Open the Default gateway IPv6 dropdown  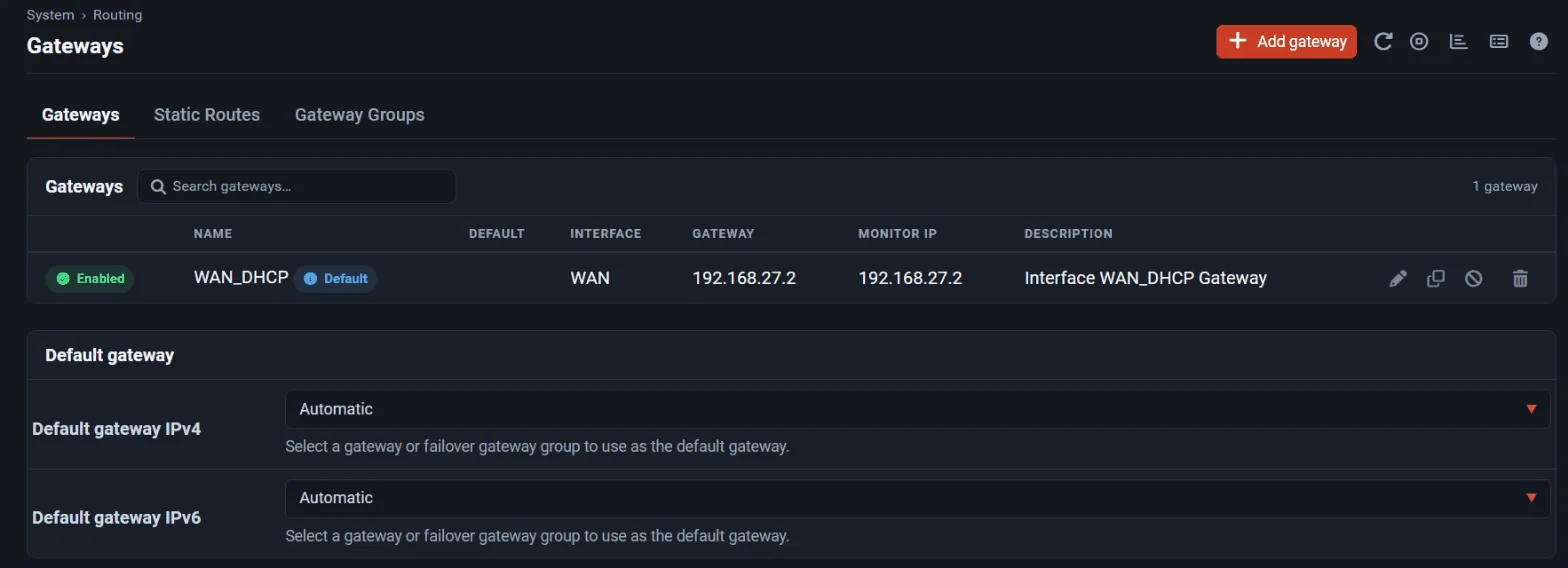917,498
